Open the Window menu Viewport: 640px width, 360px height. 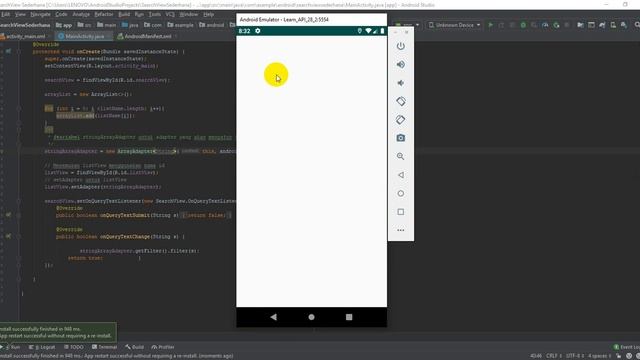(189, 14)
